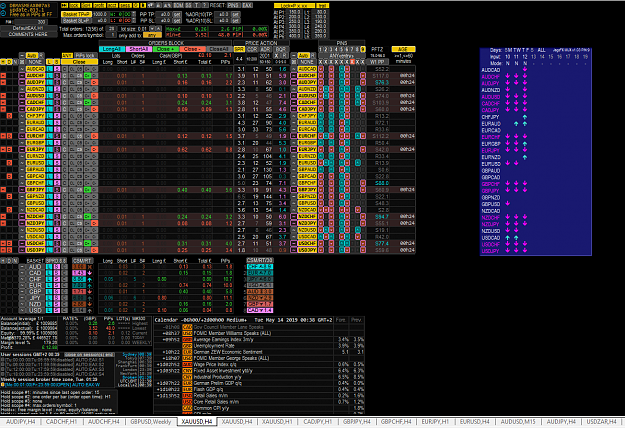Click the NONE selector above the pairs list
The width and height of the screenshot is (625, 428).
pyautogui.click(x=33, y=62)
